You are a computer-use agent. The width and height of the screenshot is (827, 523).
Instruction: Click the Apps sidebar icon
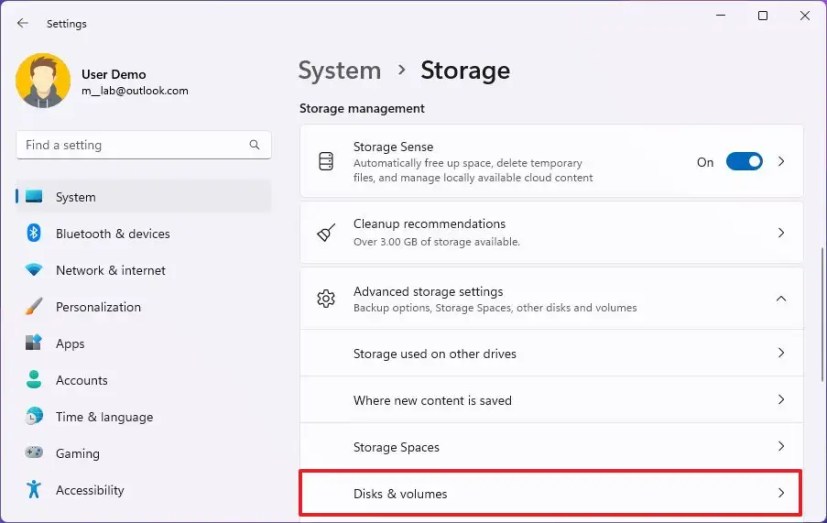(34, 343)
